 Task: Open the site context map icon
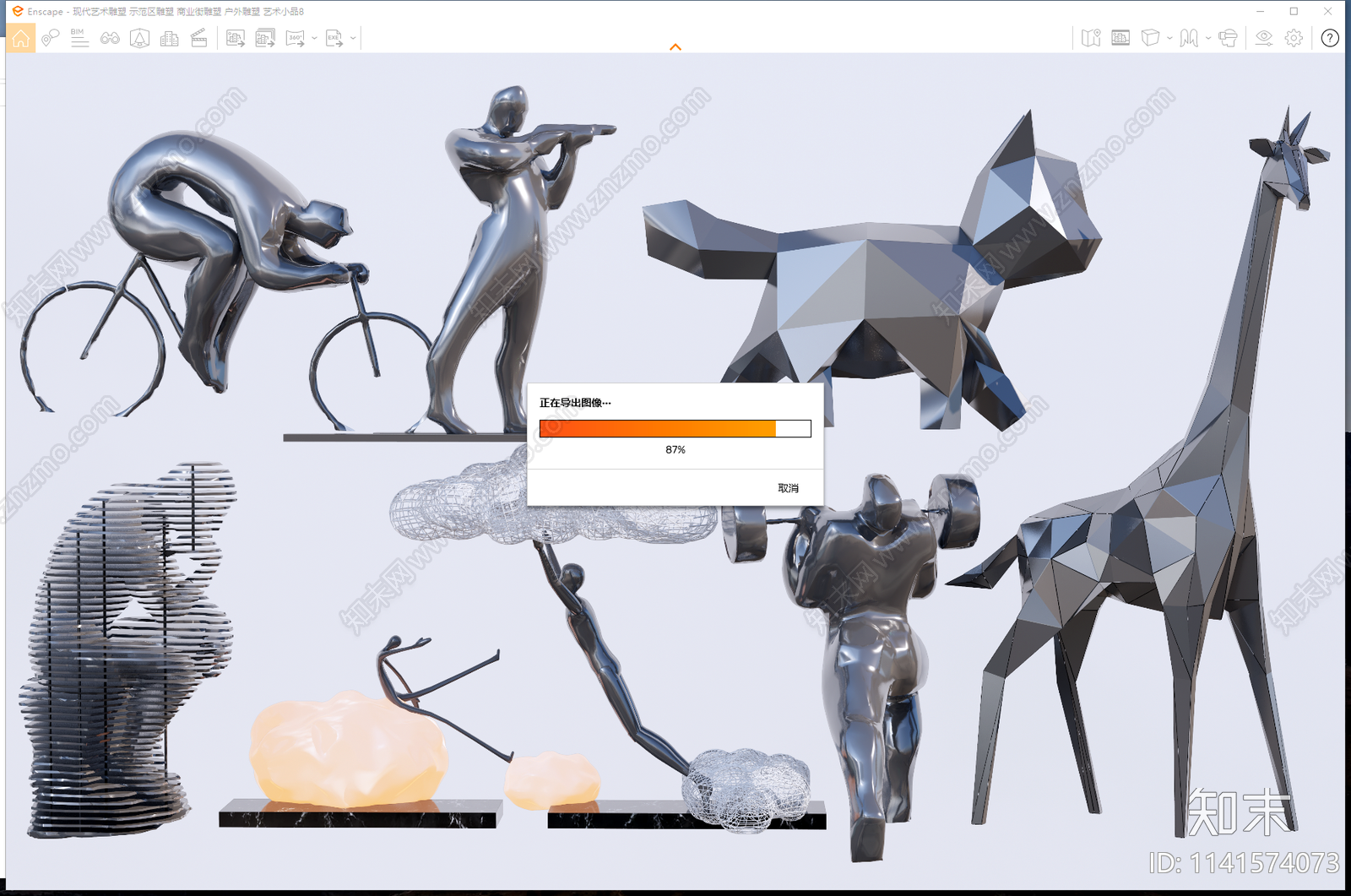click(x=1091, y=38)
